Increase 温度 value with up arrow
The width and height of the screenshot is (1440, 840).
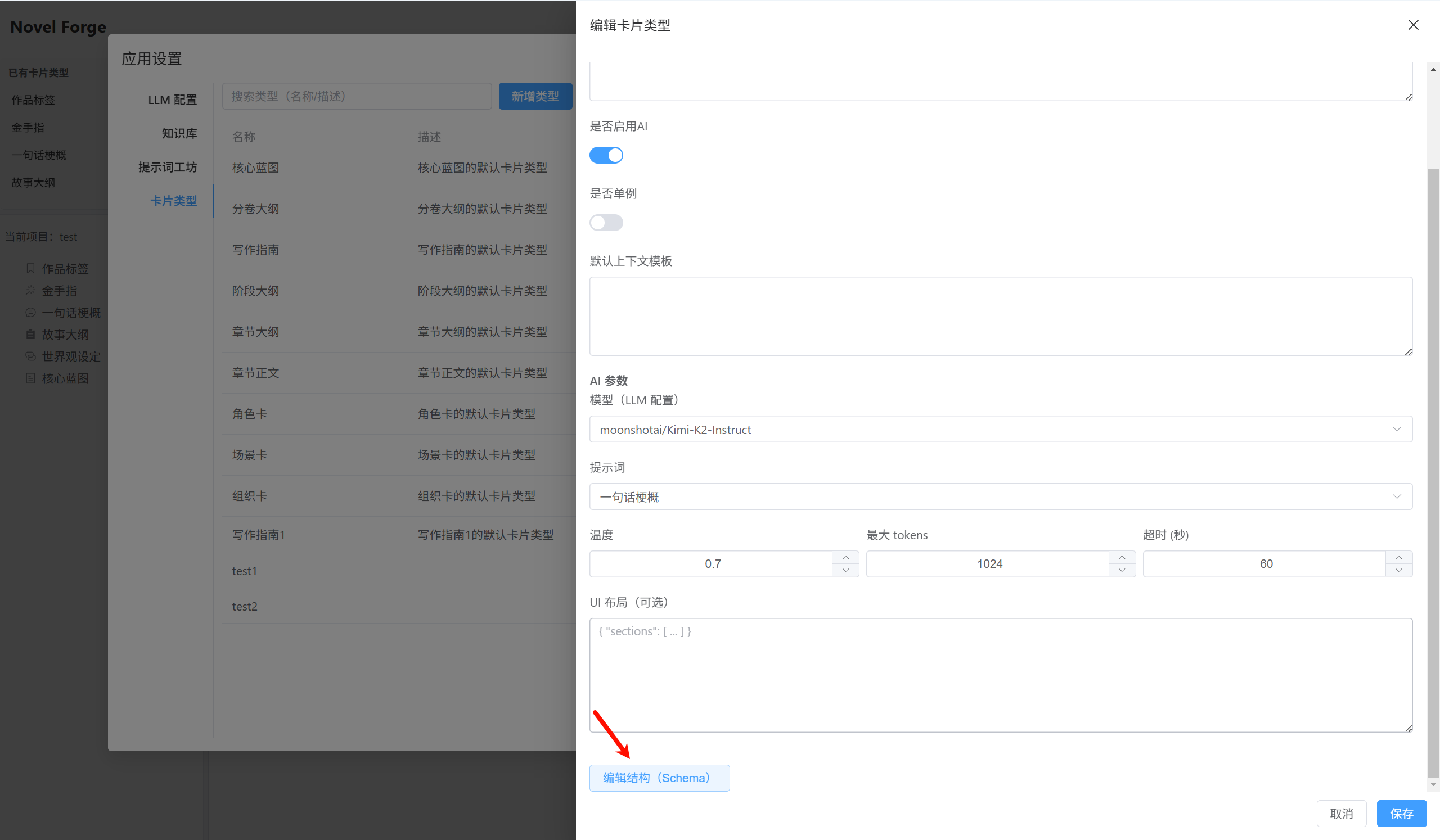tap(845, 557)
